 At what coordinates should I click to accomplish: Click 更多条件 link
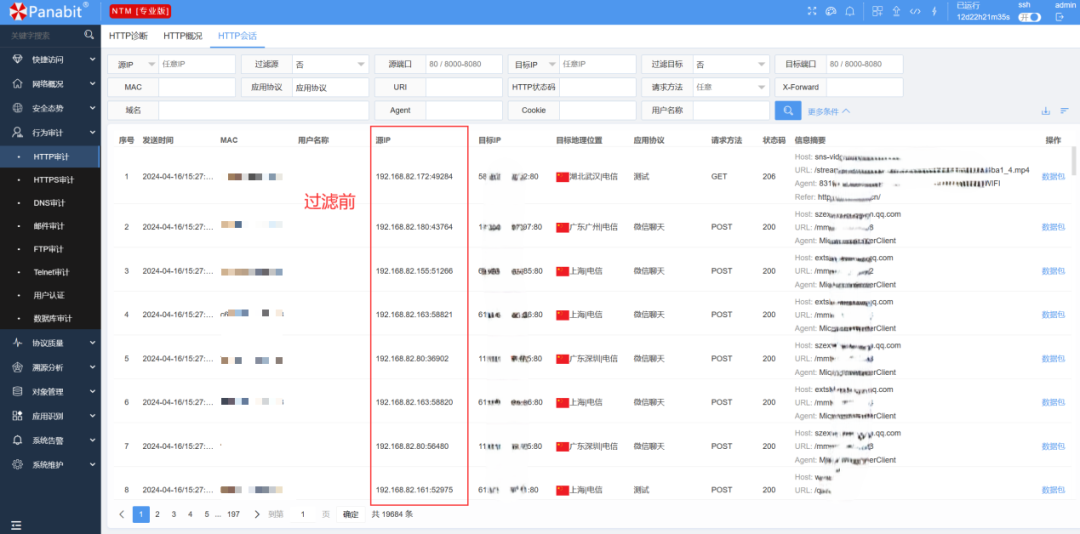829,111
